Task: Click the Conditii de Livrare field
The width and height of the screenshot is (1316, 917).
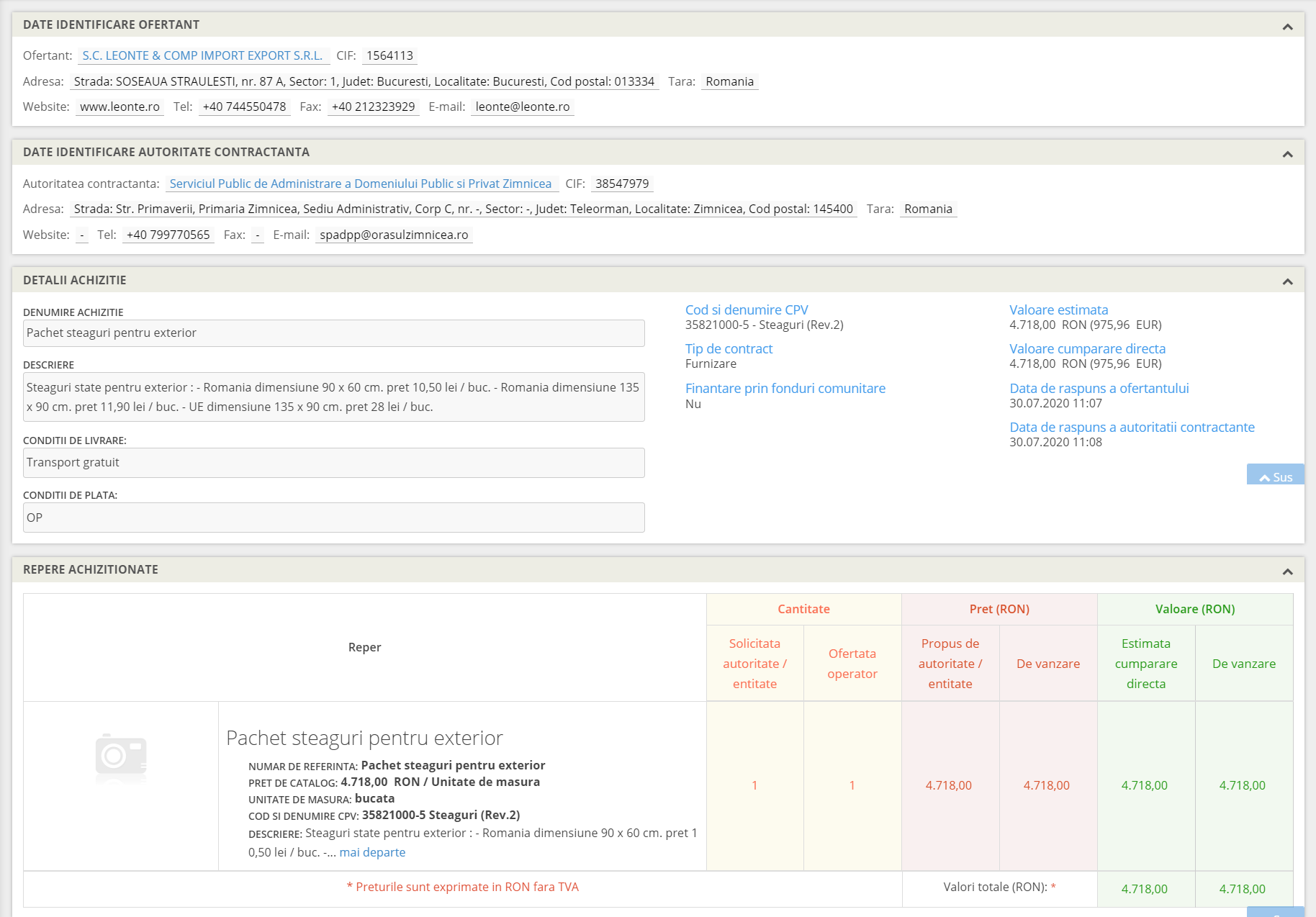Action: (334, 463)
